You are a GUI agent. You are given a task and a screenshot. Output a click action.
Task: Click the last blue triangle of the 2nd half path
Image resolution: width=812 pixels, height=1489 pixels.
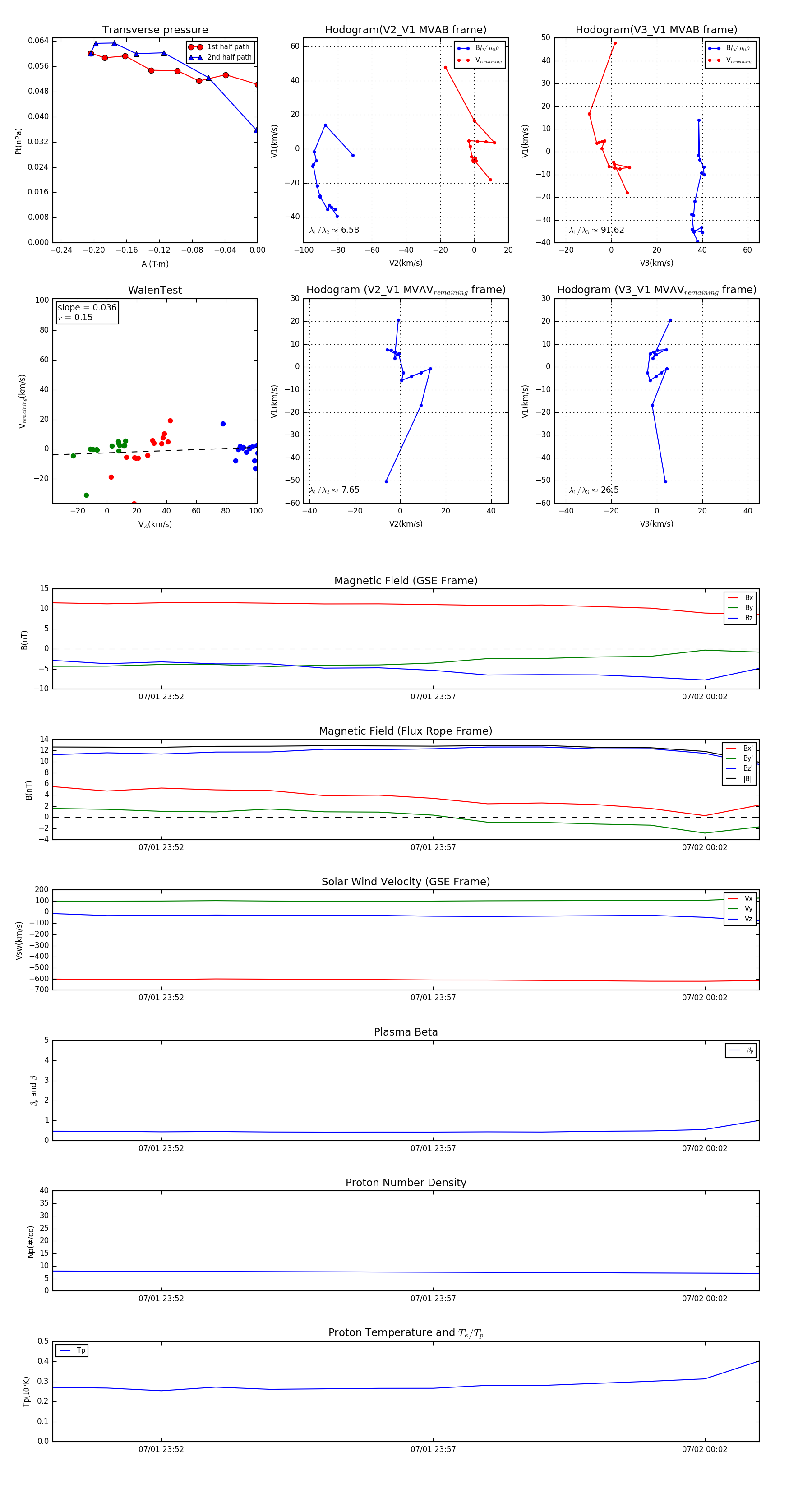pyautogui.click(x=256, y=130)
